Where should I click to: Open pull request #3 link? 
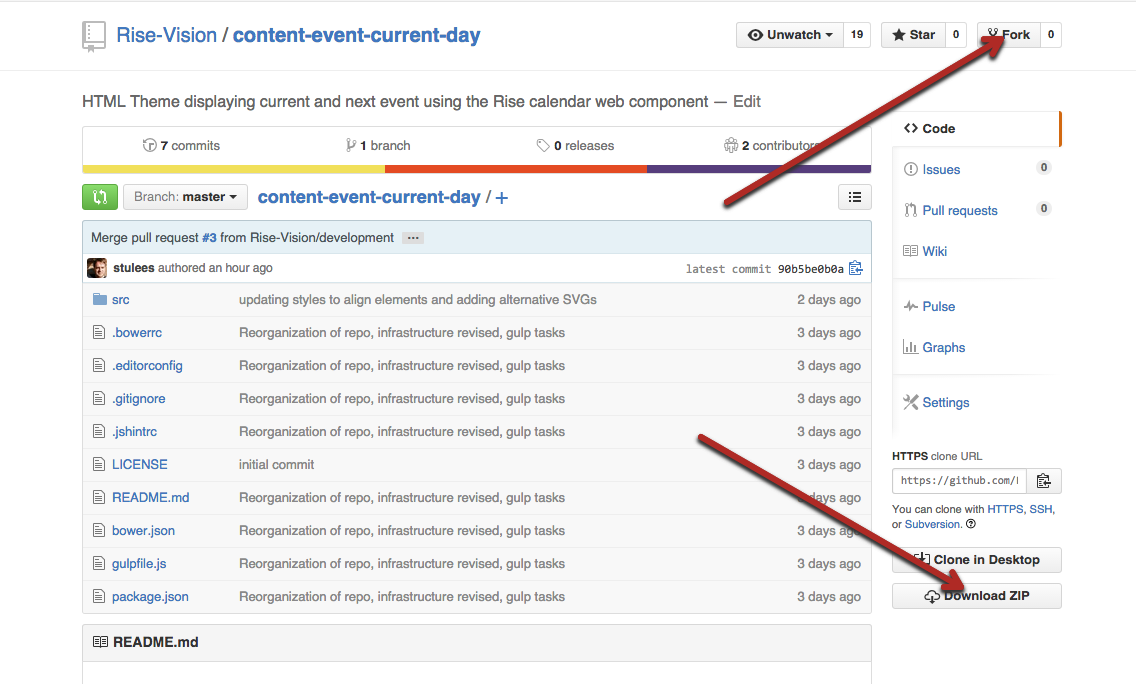point(209,238)
